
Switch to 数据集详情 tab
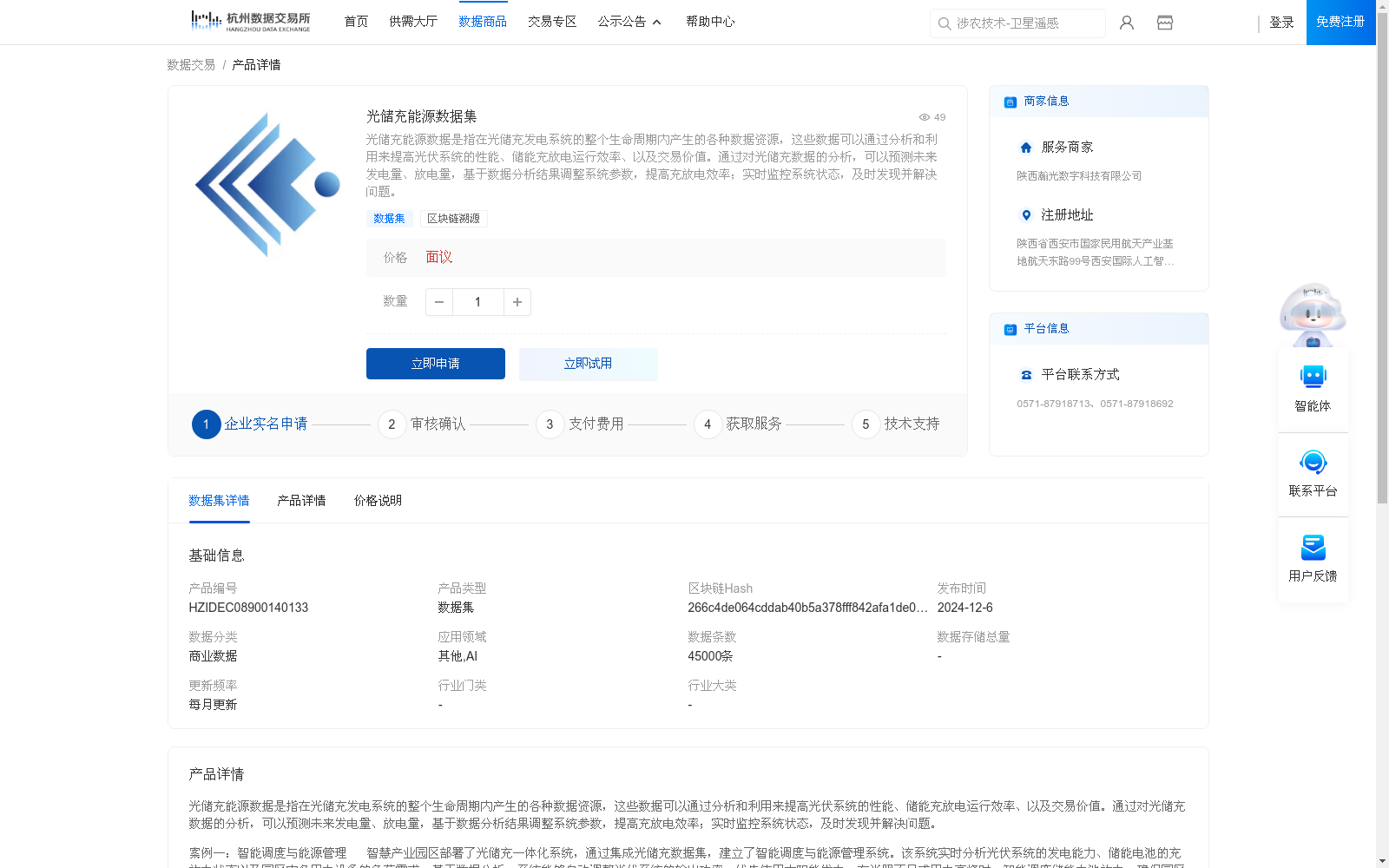pos(219,501)
